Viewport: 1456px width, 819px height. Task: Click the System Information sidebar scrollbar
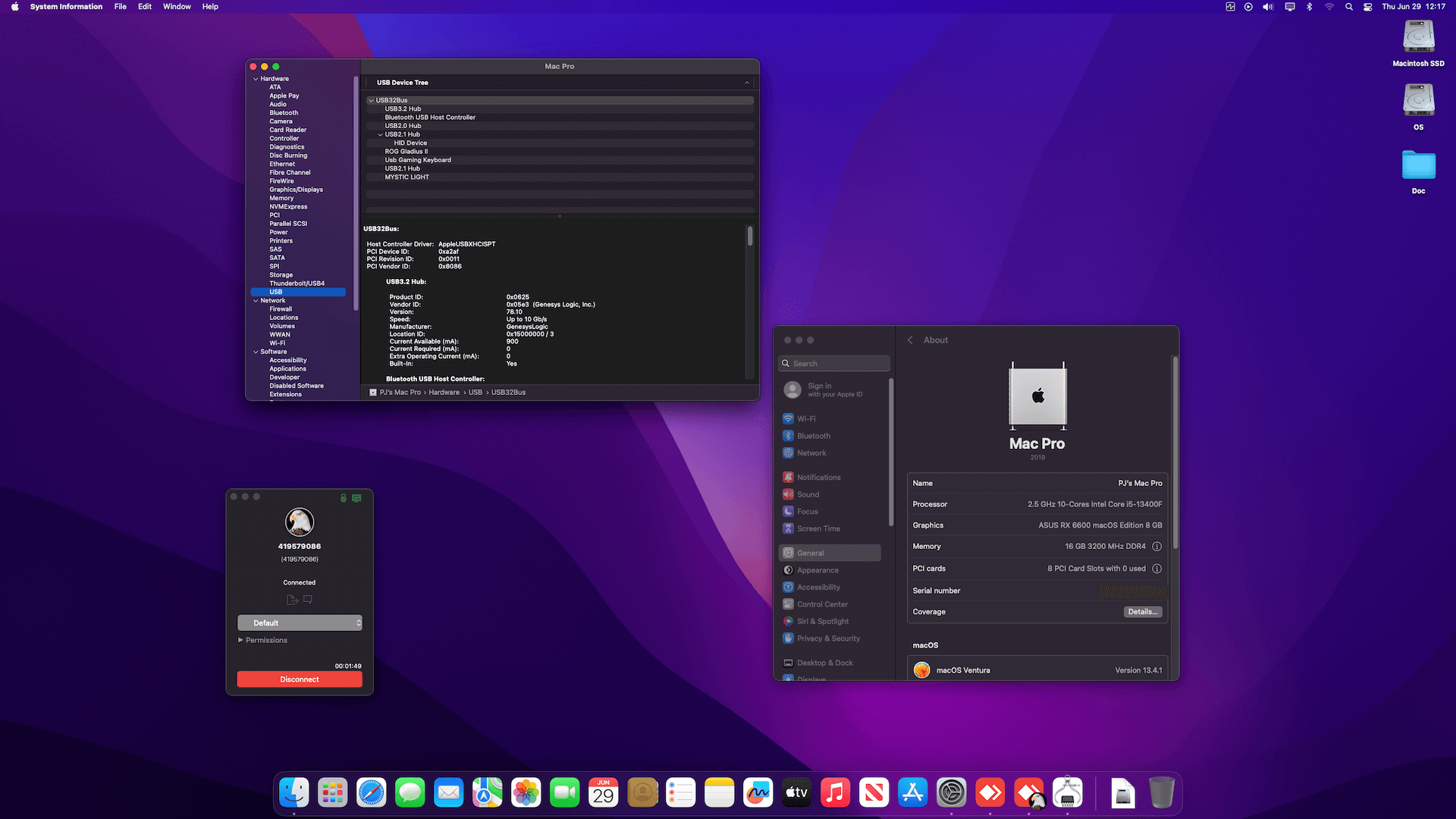[356, 193]
